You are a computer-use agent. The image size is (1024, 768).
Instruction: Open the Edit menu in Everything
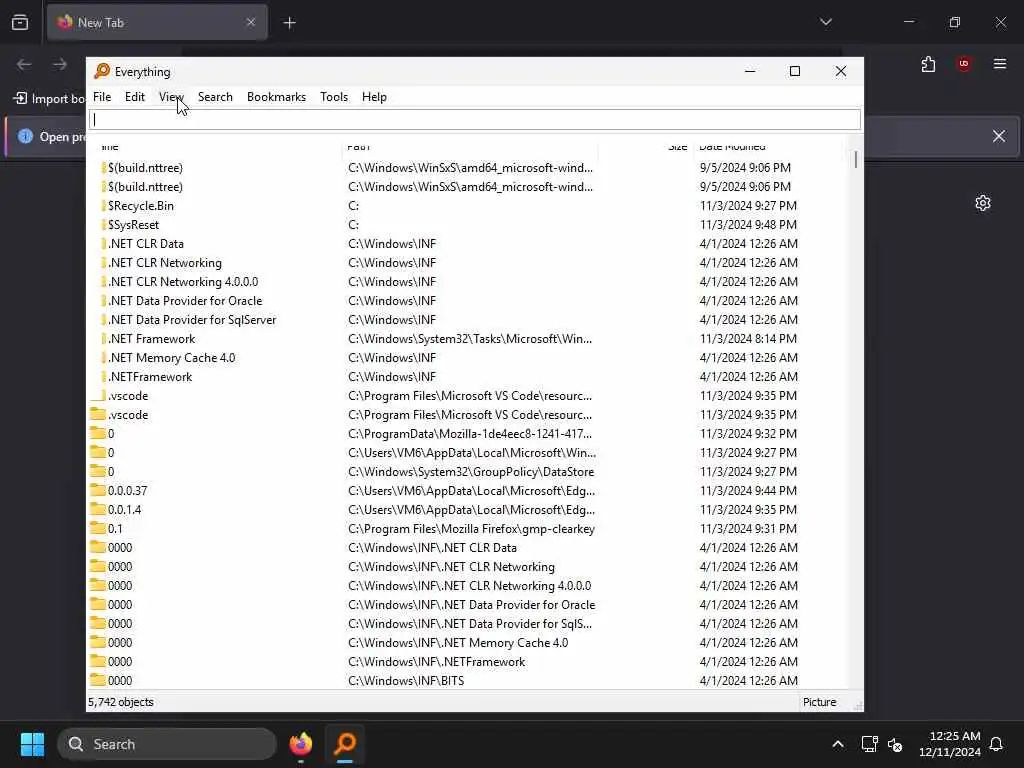coord(135,97)
